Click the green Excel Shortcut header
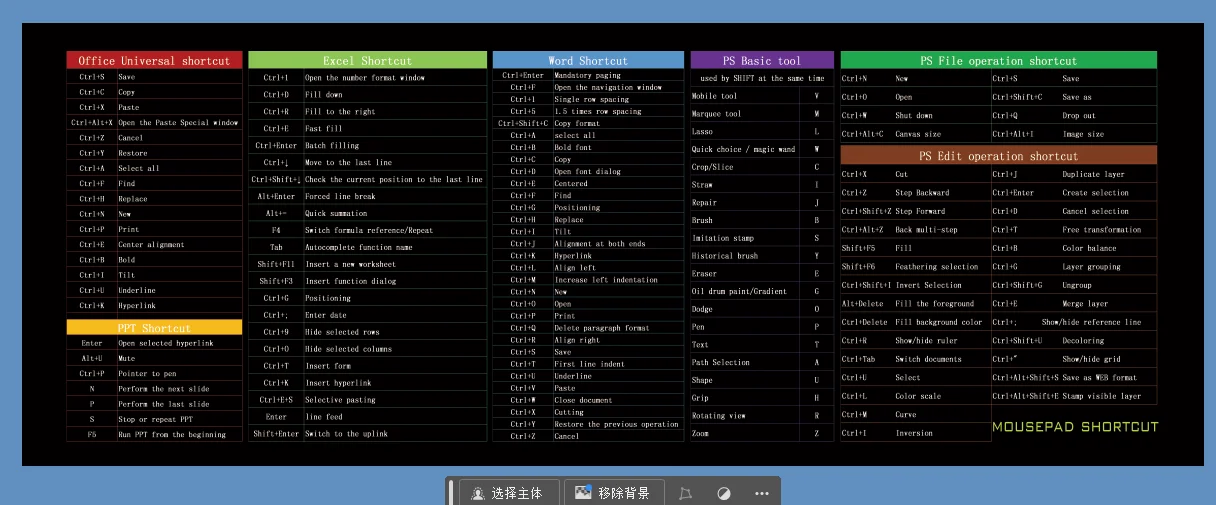This screenshot has width=1216, height=505. point(367,61)
